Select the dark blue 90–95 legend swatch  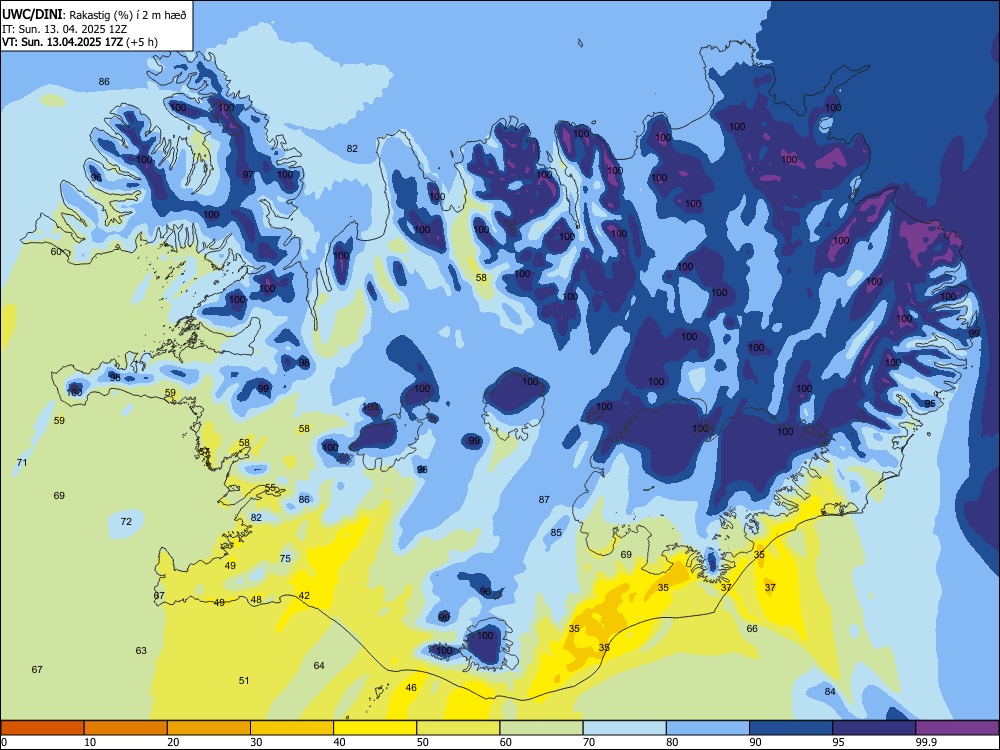791,728
